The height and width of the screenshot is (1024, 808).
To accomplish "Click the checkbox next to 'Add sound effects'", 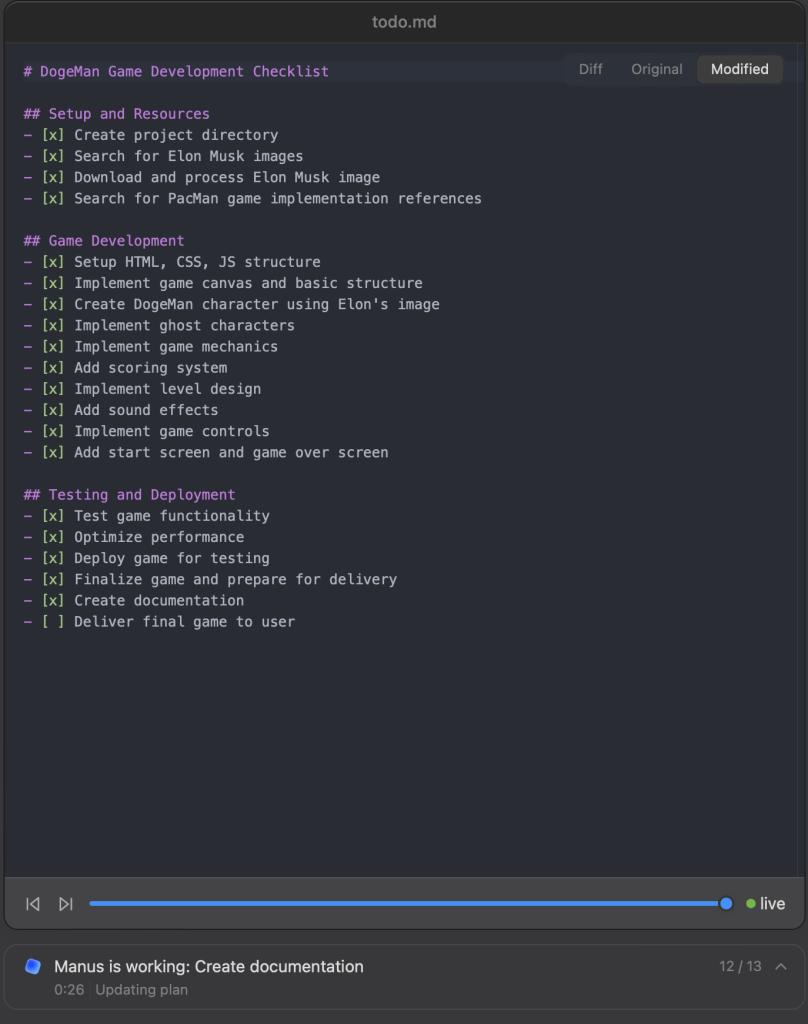I will (53, 410).
